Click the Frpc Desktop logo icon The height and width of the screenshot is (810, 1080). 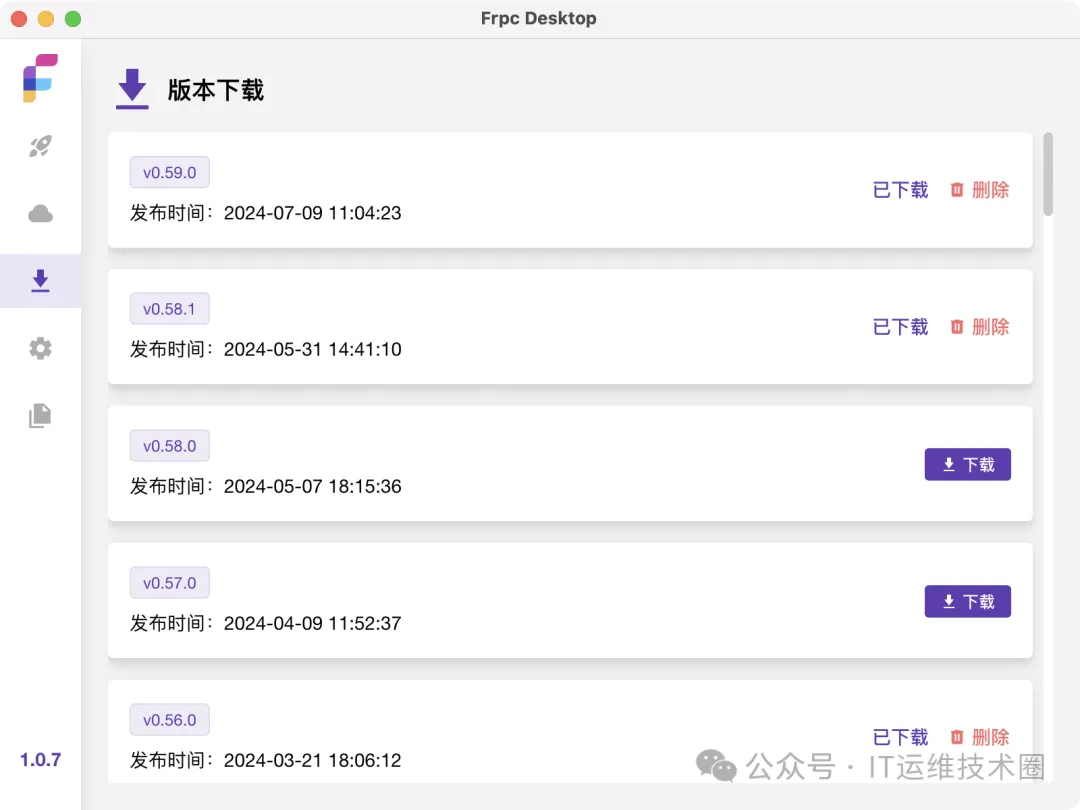(40, 78)
